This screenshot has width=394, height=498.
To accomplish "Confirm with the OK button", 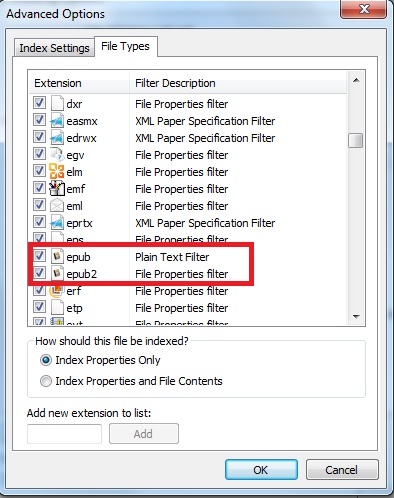I will point(261,470).
